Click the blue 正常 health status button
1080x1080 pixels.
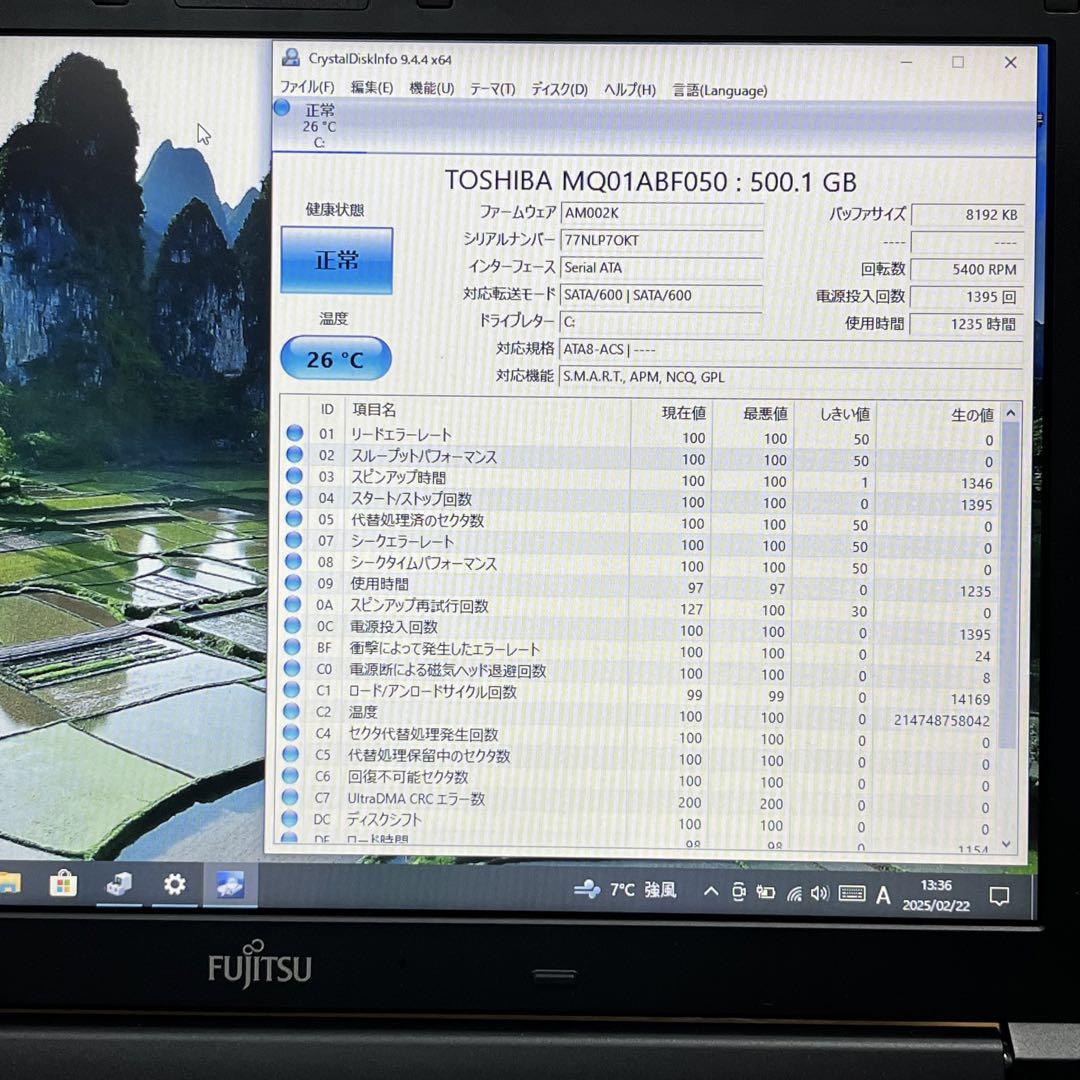(337, 260)
